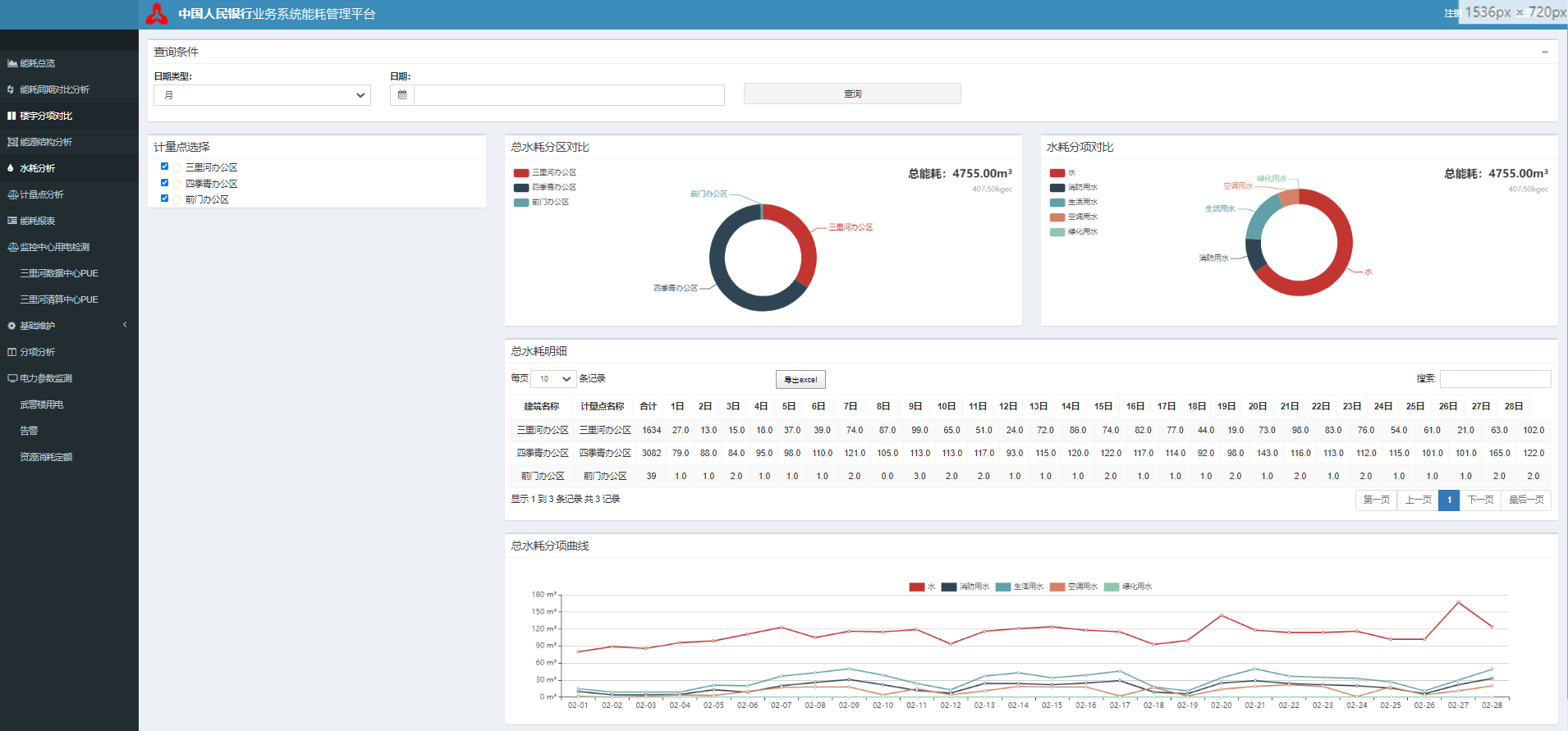The image size is (1568, 731).
Task: Click the calendar icon beside date field
Action: pos(402,95)
